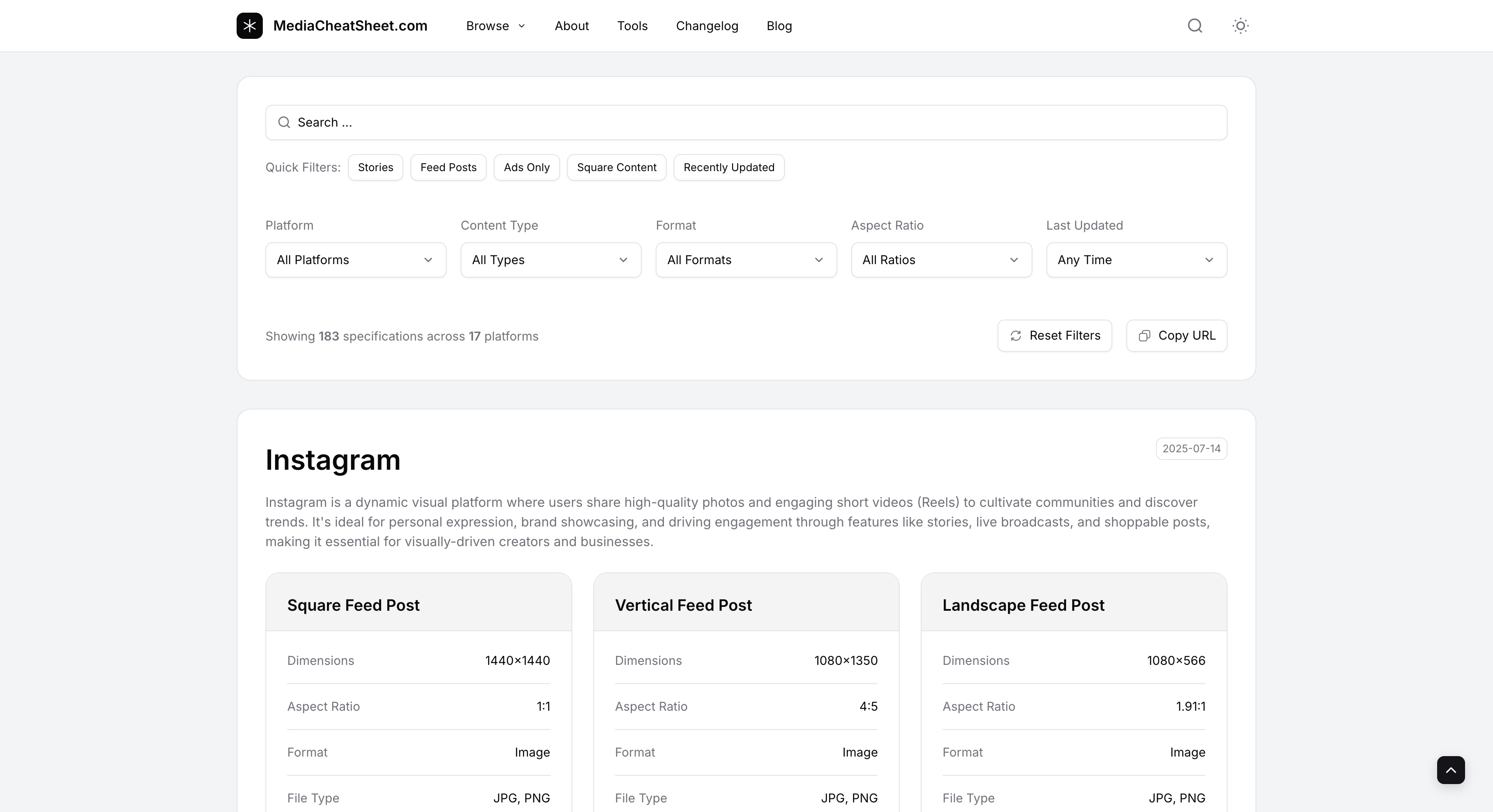Screen dimensions: 1493x812
Task: Click the Copy URL button
Action: 1176,336
